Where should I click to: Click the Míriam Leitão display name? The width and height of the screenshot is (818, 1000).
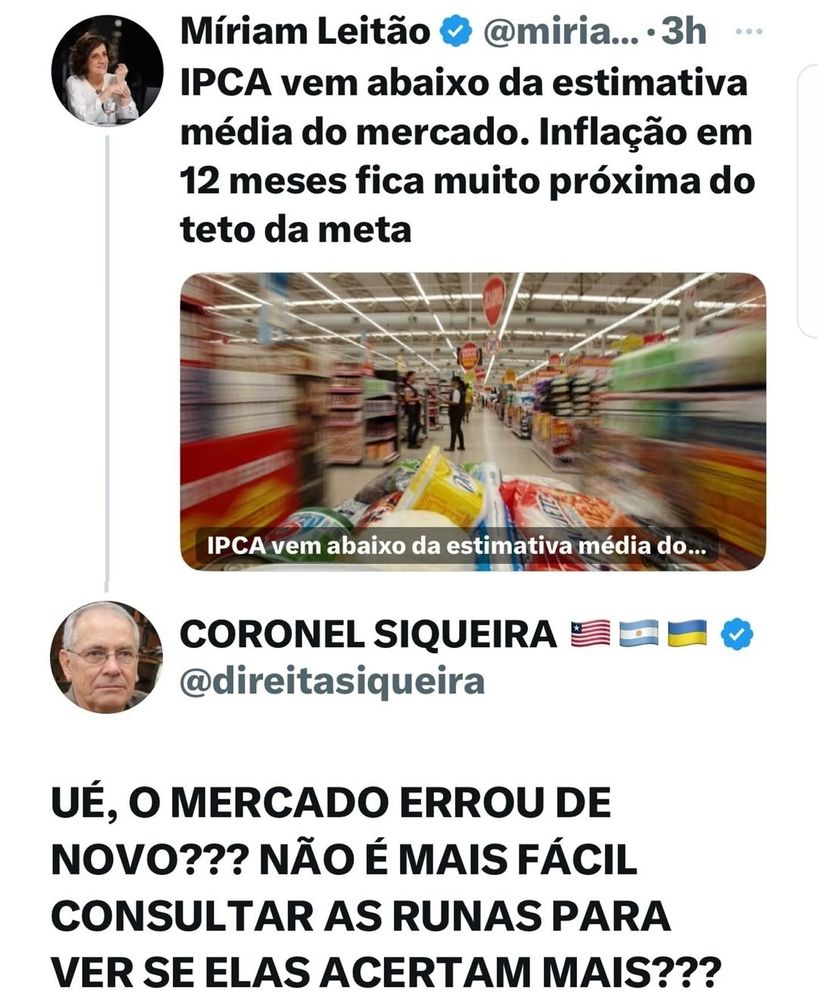click(305, 32)
